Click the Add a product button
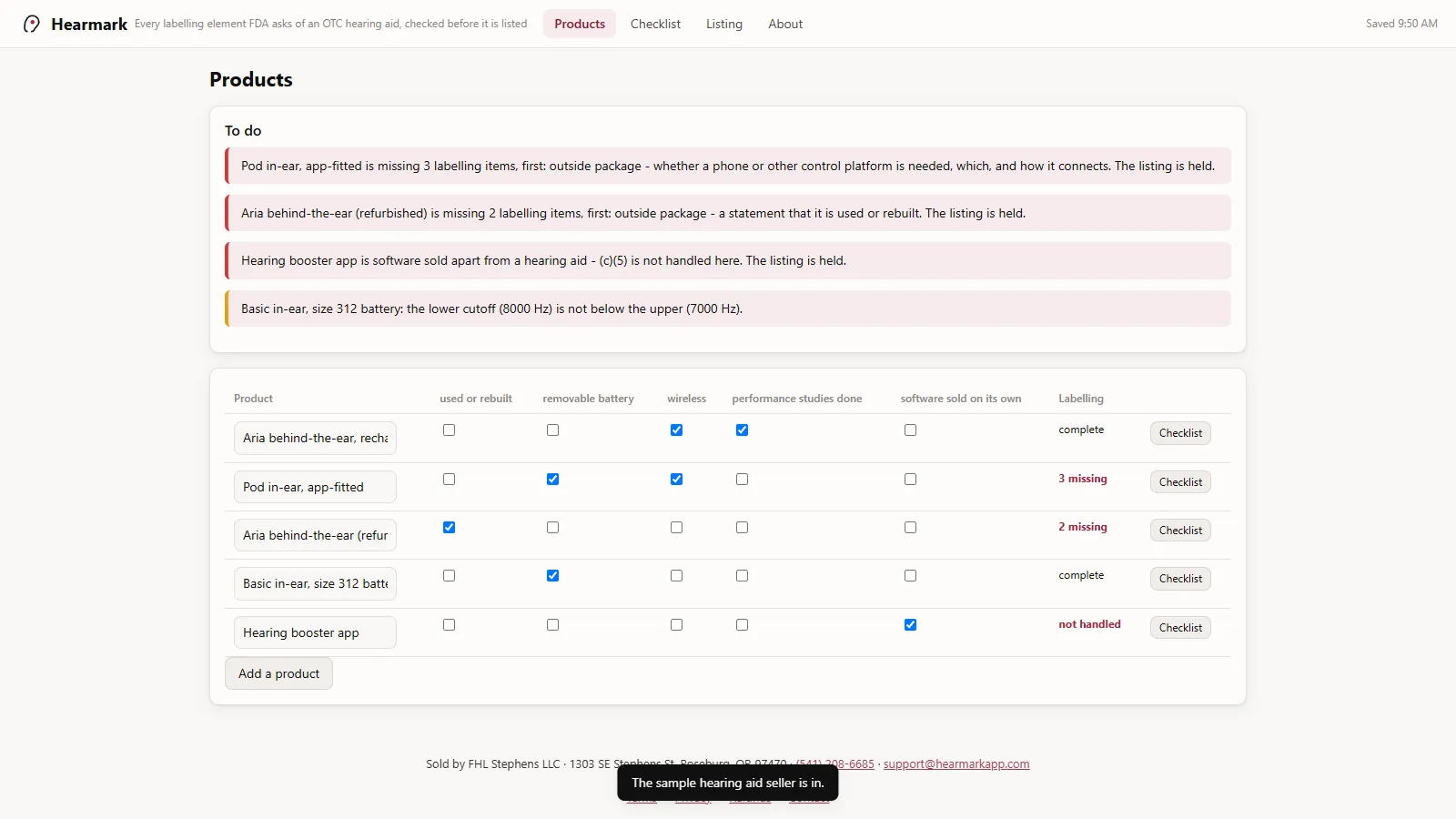 [x=278, y=673]
